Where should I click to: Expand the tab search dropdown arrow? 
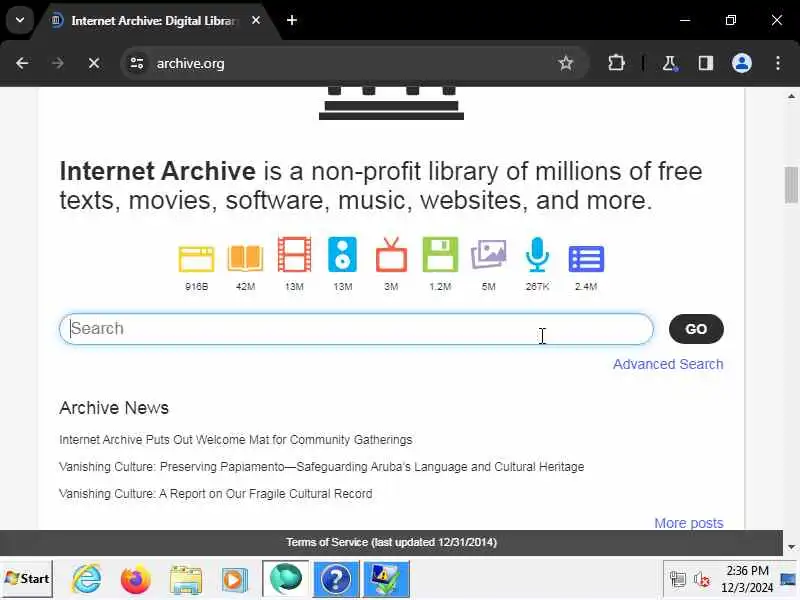20,20
